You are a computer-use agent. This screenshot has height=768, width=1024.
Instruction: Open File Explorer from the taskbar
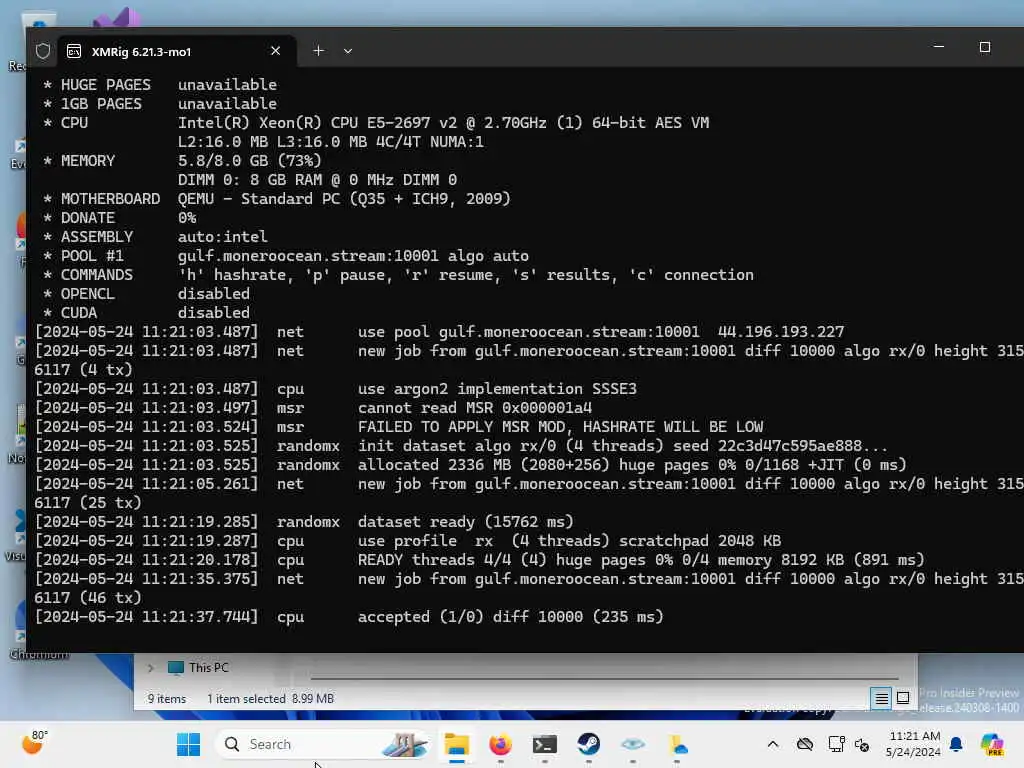click(456, 744)
